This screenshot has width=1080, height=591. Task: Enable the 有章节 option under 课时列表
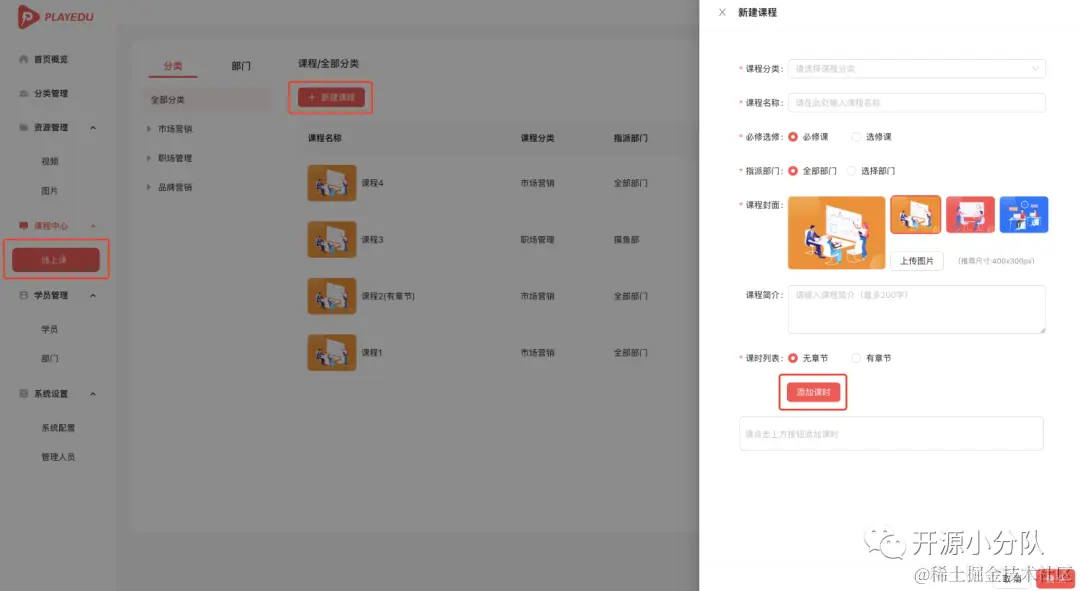[855, 358]
